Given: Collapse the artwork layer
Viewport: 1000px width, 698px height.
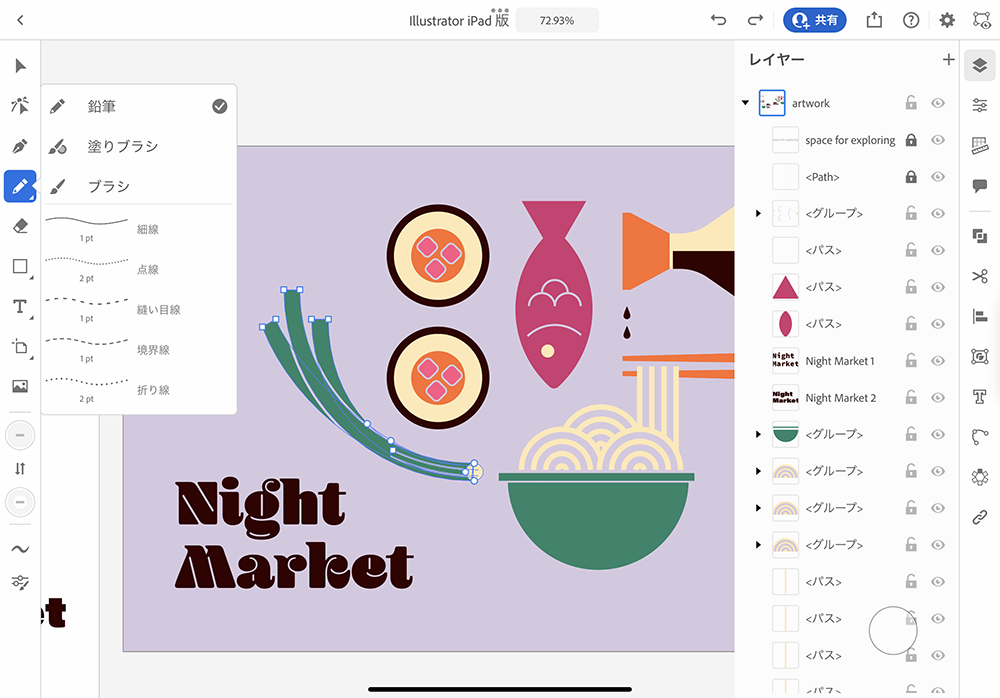Looking at the screenshot, I should [745, 103].
